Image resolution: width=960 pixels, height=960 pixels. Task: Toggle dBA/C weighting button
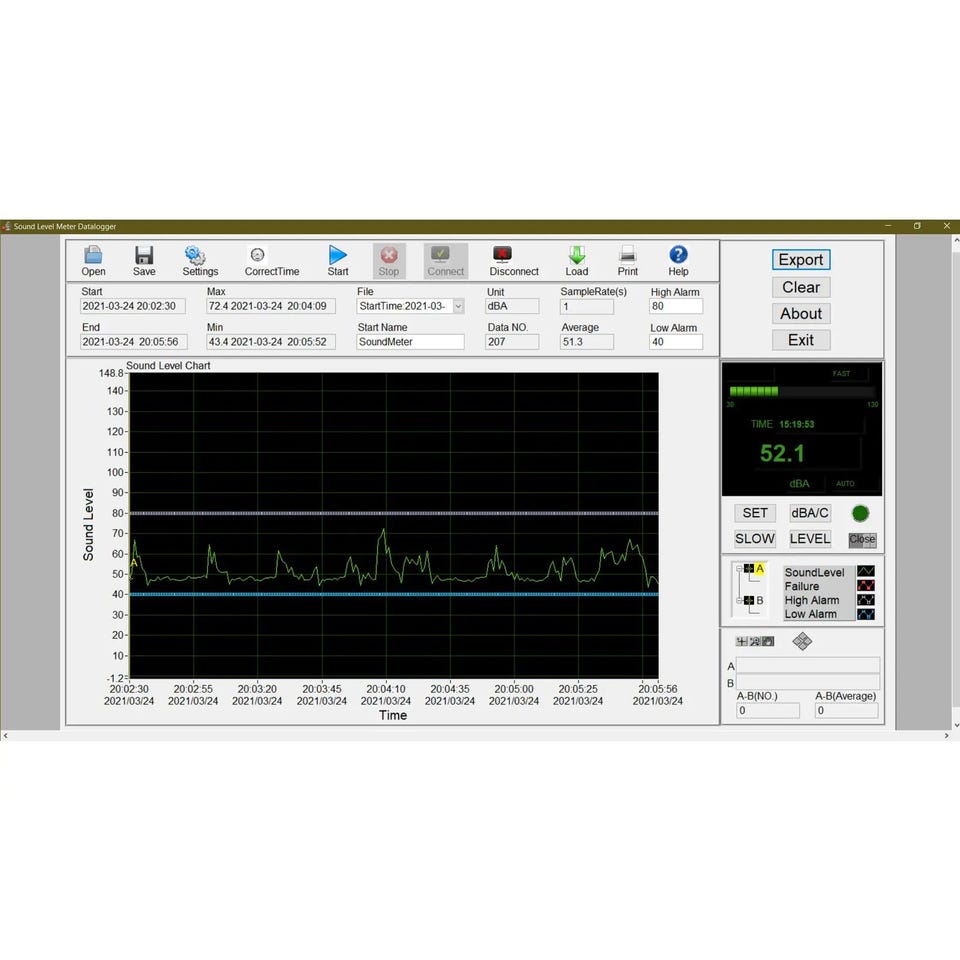tap(809, 513)
